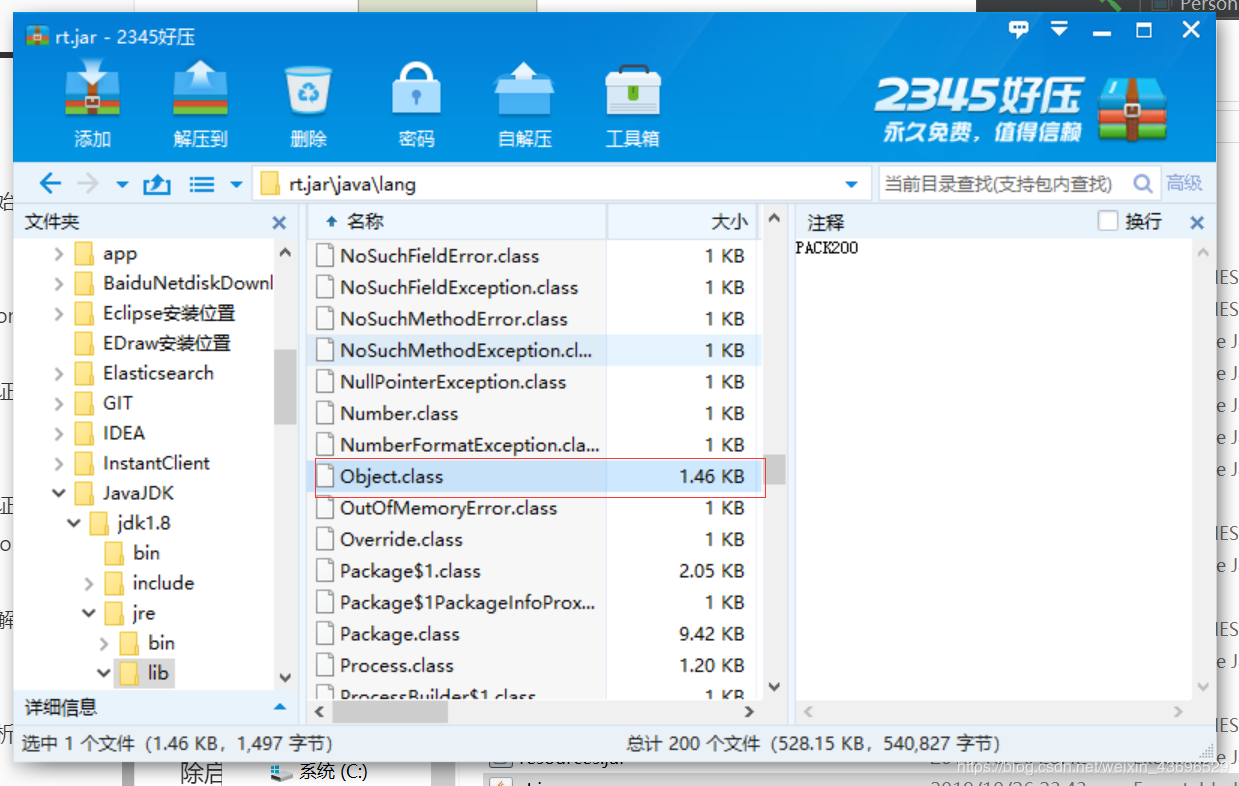Click the search magnifier icon

pos(1143,184)
